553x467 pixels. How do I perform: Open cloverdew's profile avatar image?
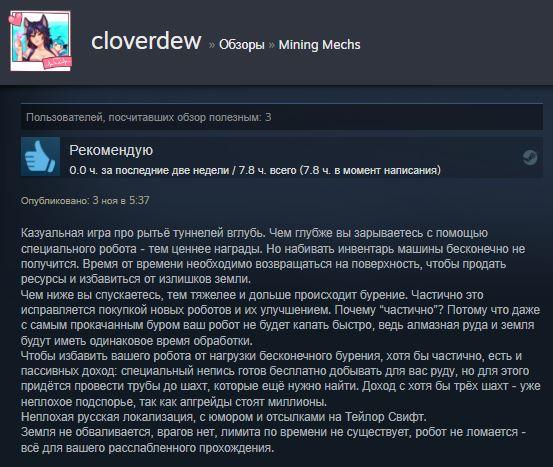[x=41, y=41]
